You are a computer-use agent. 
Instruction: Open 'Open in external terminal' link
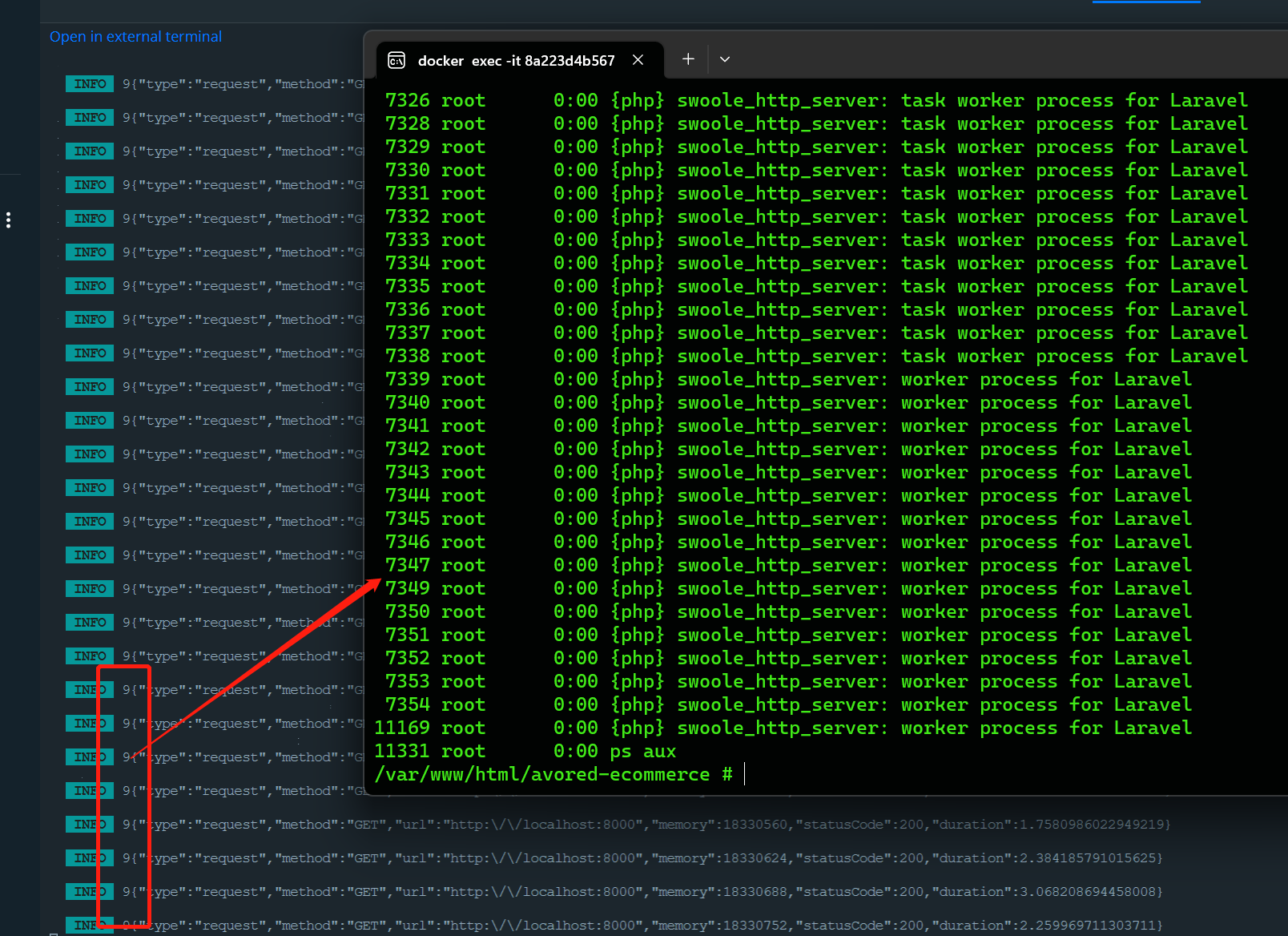(x=135, y=36)
